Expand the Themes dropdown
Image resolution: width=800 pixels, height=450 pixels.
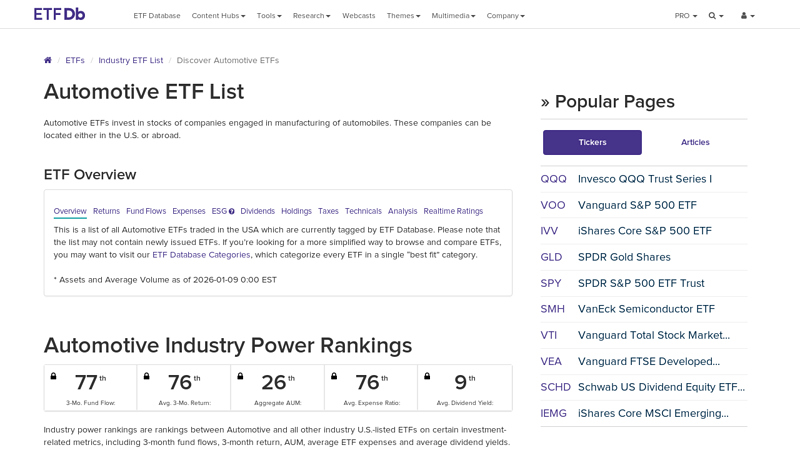[x=403, y=16]
